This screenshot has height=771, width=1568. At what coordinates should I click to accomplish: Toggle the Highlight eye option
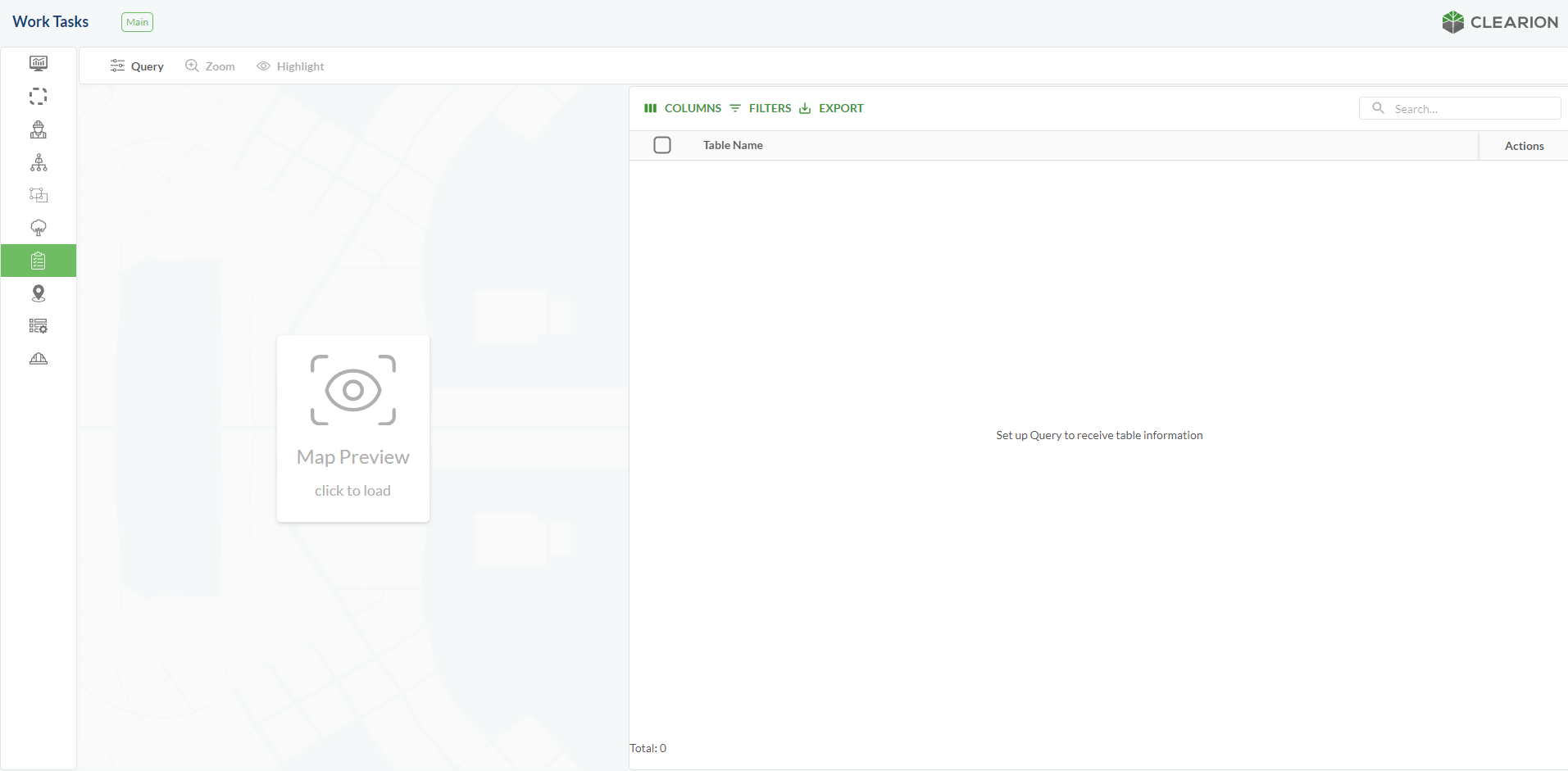tap(290, 66)
